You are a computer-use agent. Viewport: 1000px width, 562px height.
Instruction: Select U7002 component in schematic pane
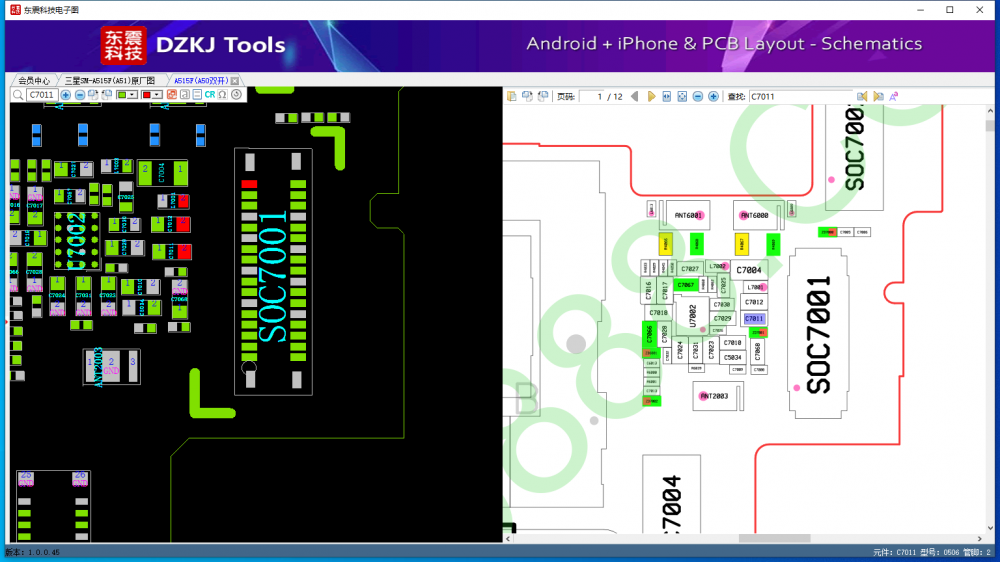[693, 314]
